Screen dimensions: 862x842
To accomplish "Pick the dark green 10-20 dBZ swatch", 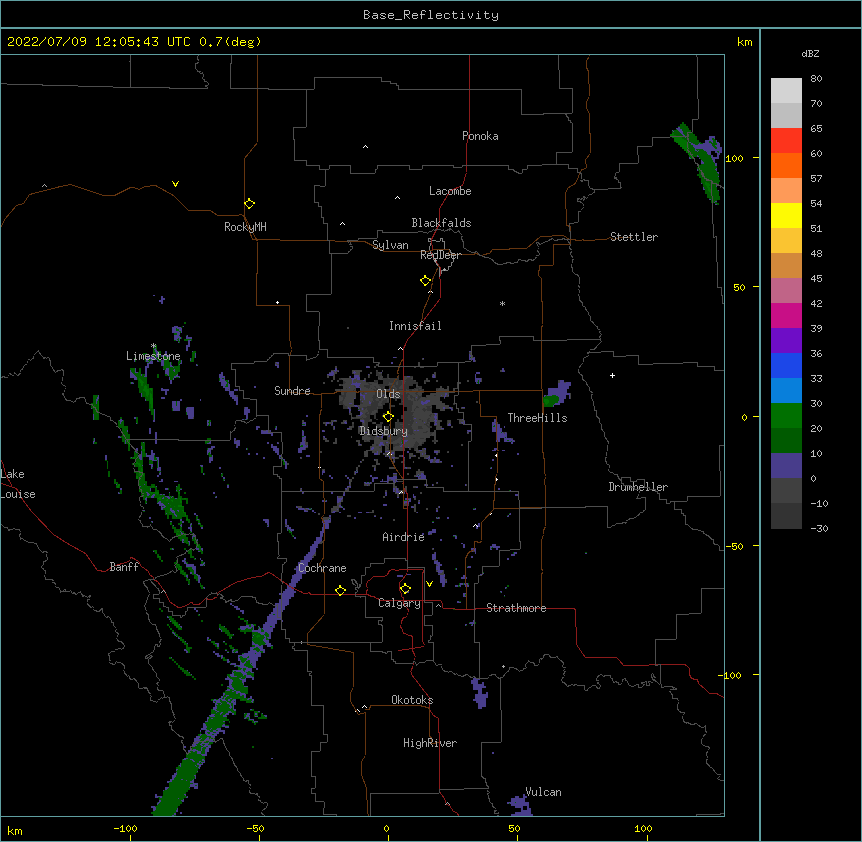I will coord(786,441).
